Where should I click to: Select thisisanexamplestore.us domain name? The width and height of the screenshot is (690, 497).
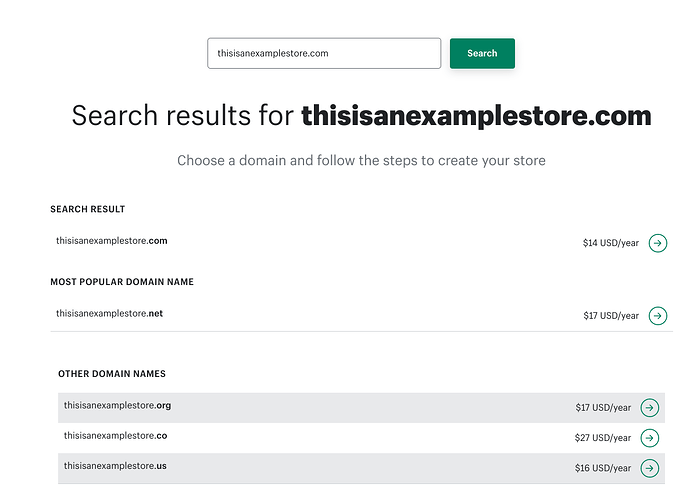pyautogui.click(x=115, y=466)
